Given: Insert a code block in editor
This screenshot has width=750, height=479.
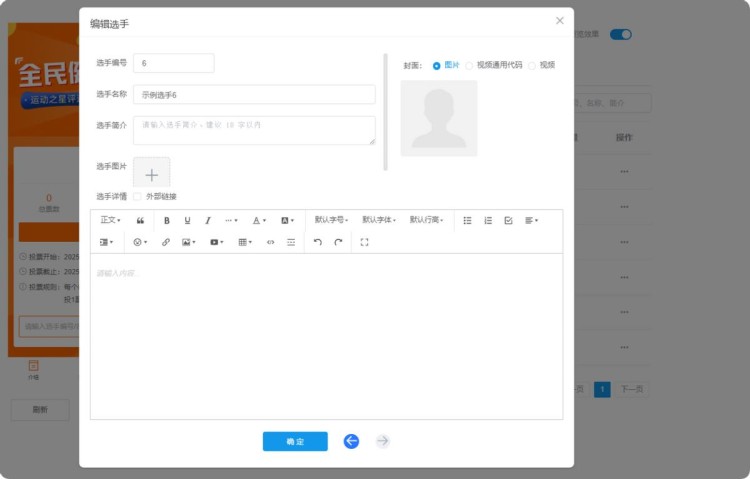Looking at the screenshot, I should point(270,242).
